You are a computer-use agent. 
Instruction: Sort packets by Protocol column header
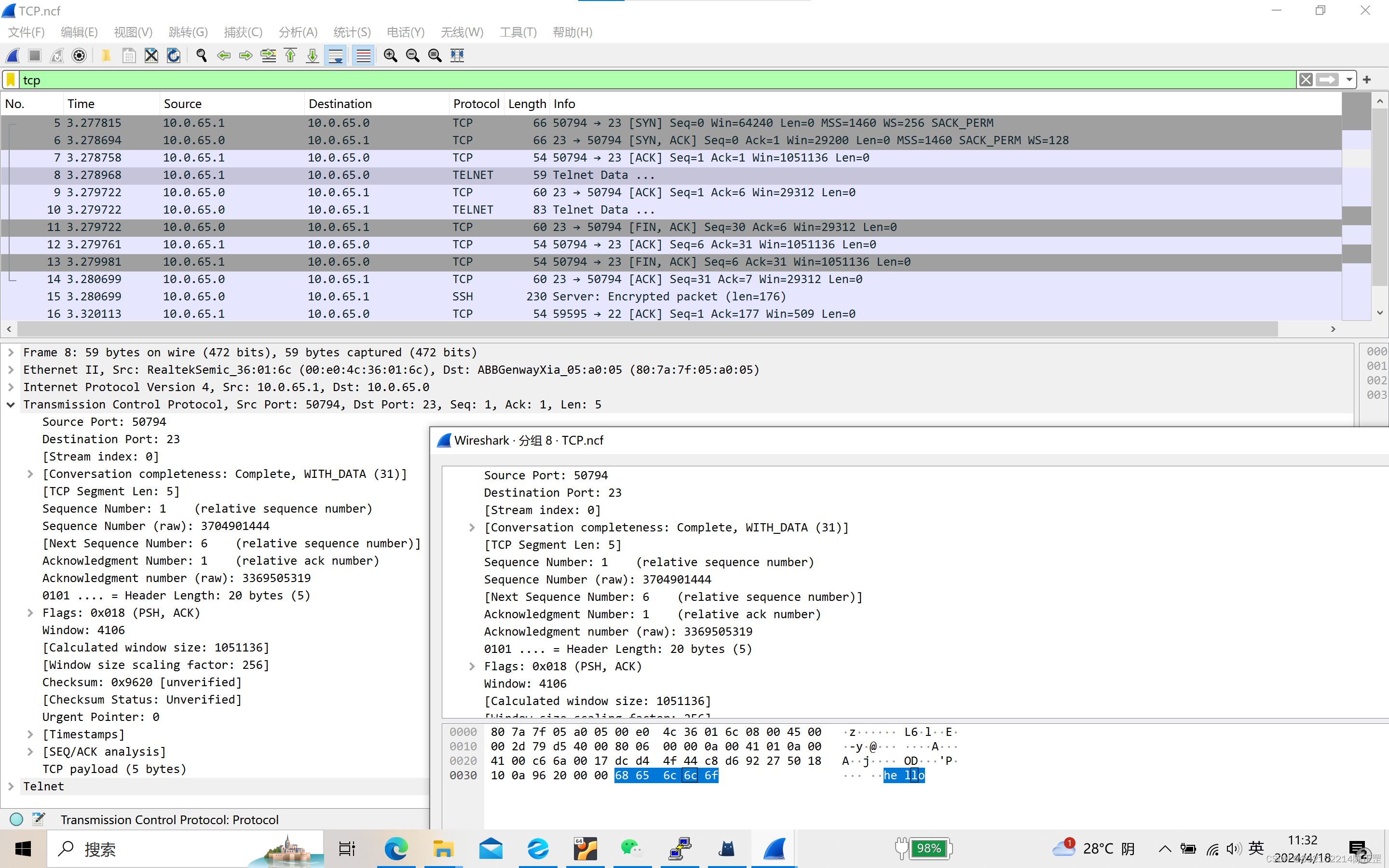click(x=476, y=104)
